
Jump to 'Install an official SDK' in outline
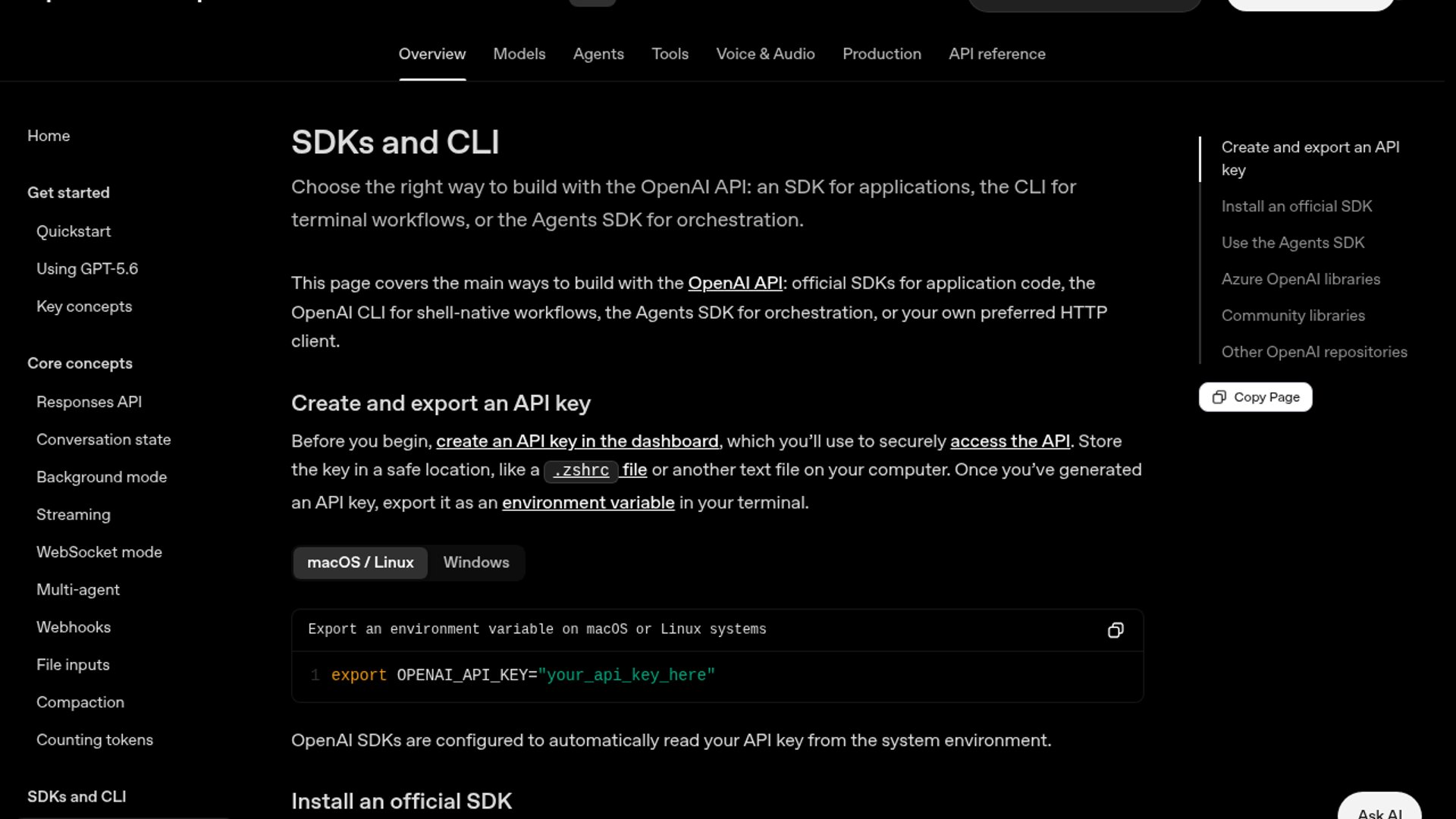tap(1297, 206)
